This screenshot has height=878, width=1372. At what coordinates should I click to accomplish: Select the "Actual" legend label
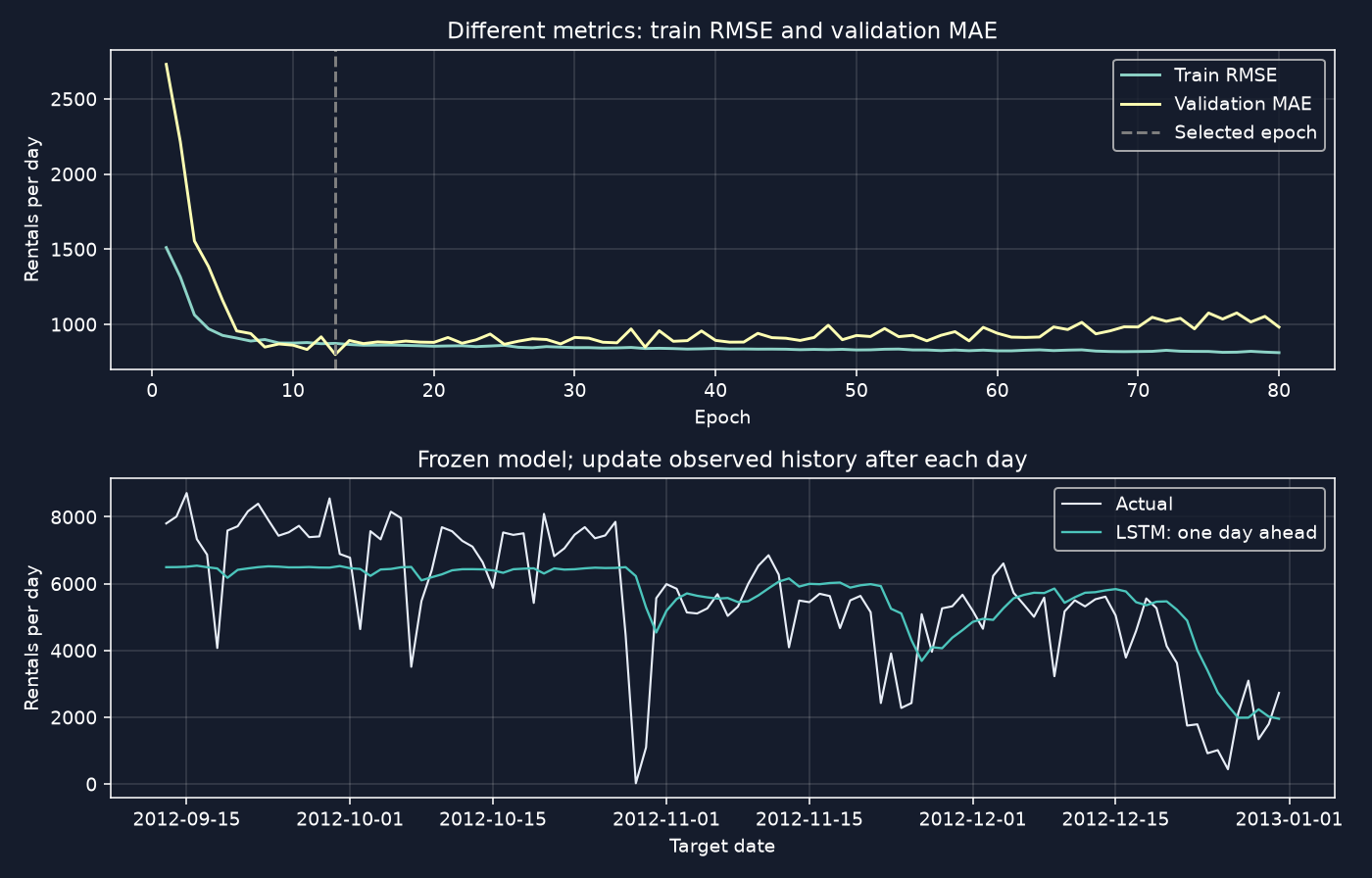[x=1144, y=505]
